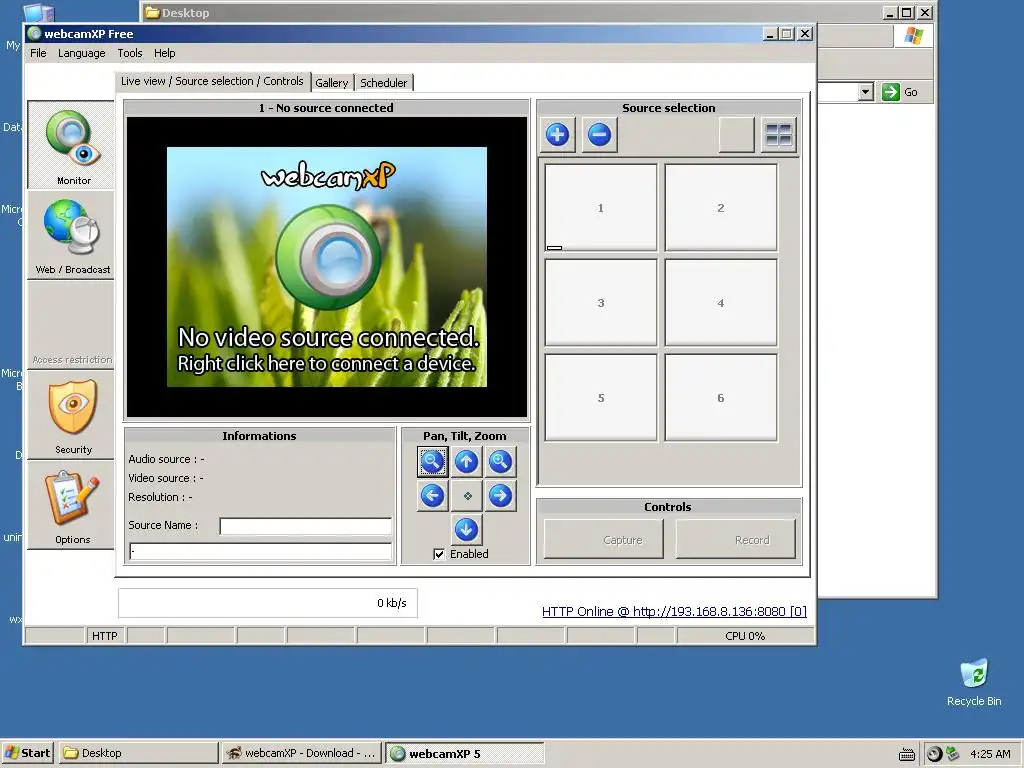Viewport: 1024px width, 768px height.
Task: Click the system tray clock
Action: click(990, 754)
